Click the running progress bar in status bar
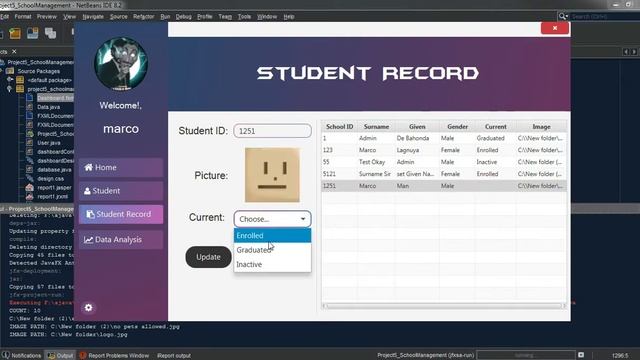The height and width of the screenshot is (360, 640). tap(526, 355)
